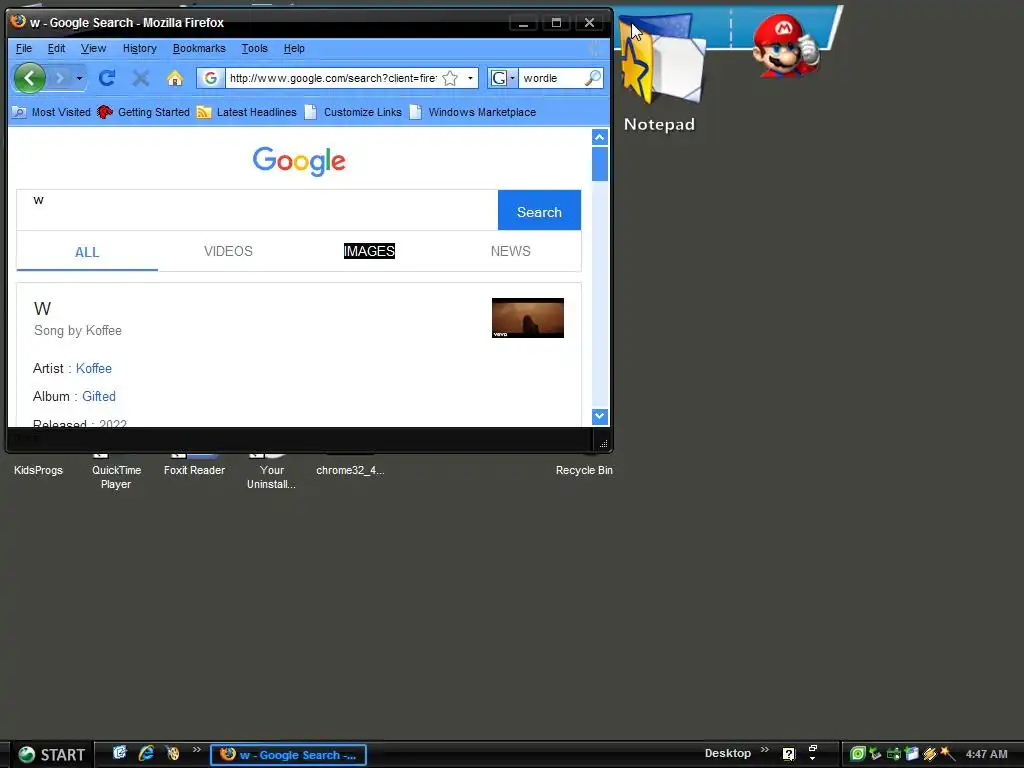
Task: Click the blue Search button
Action: pos(539,210)
